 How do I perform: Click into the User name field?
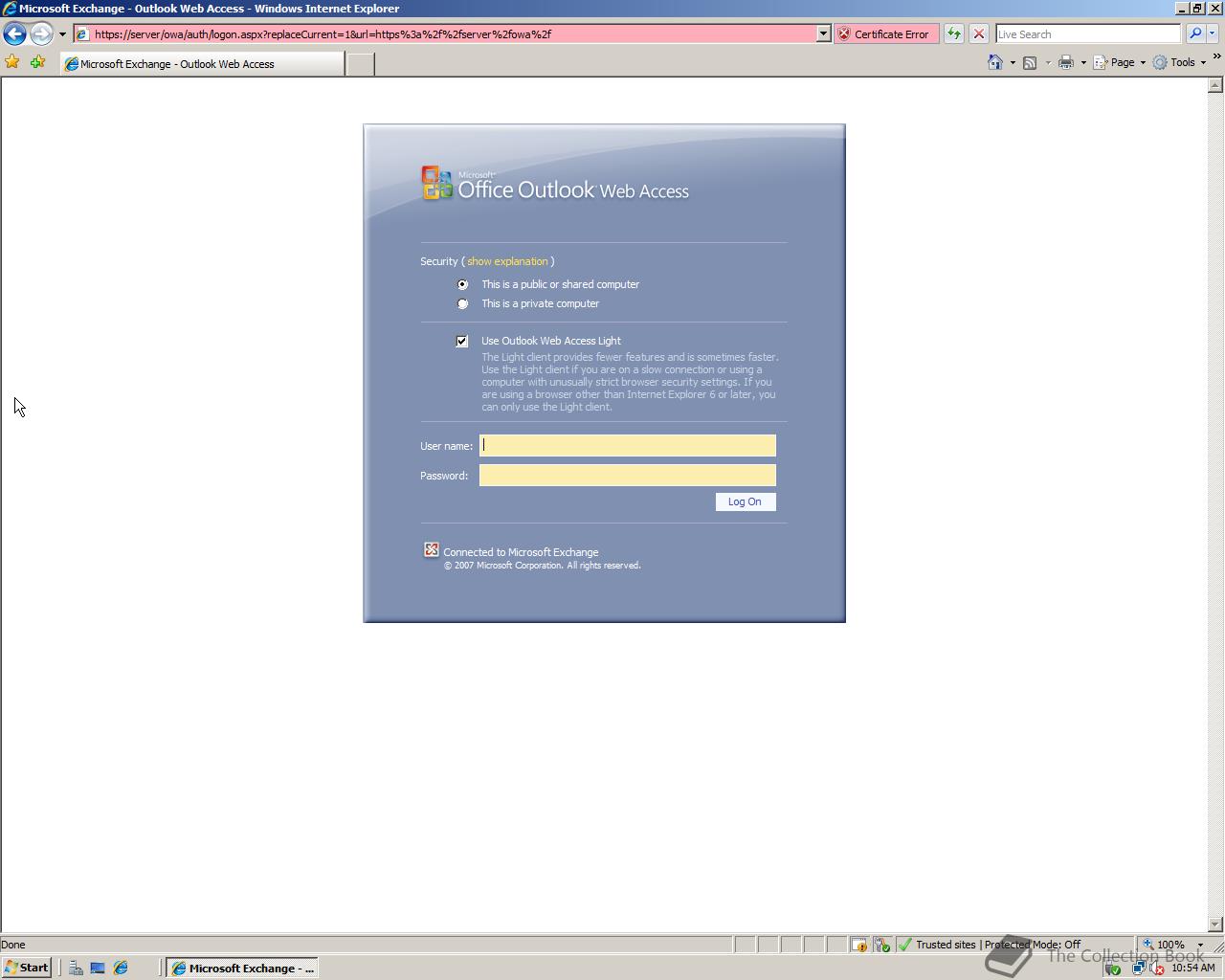pos(628,445)
